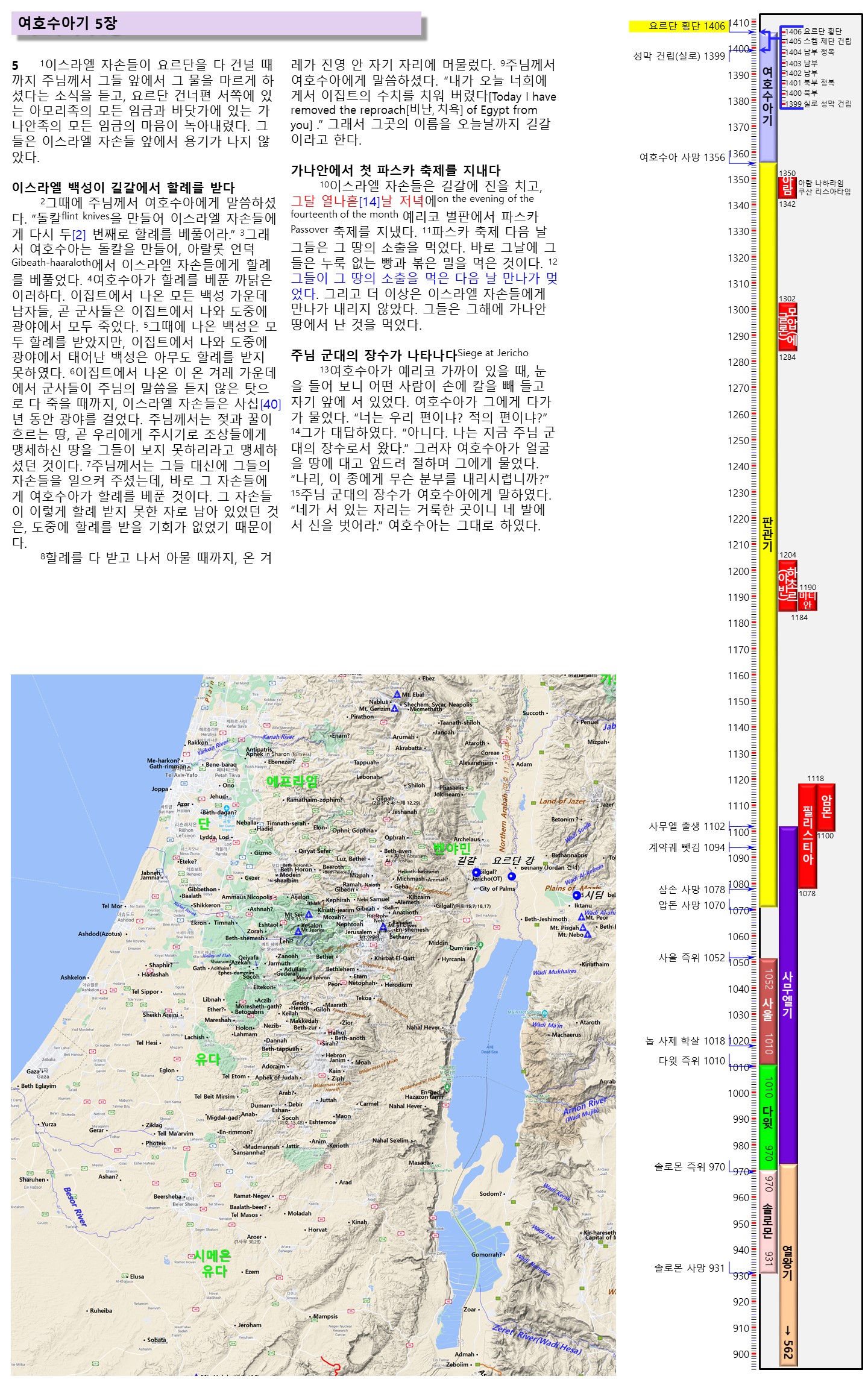Click the green 에프라임 tribe label on the map
This screenshot has height=1385, width=868.
coord(292,782)
